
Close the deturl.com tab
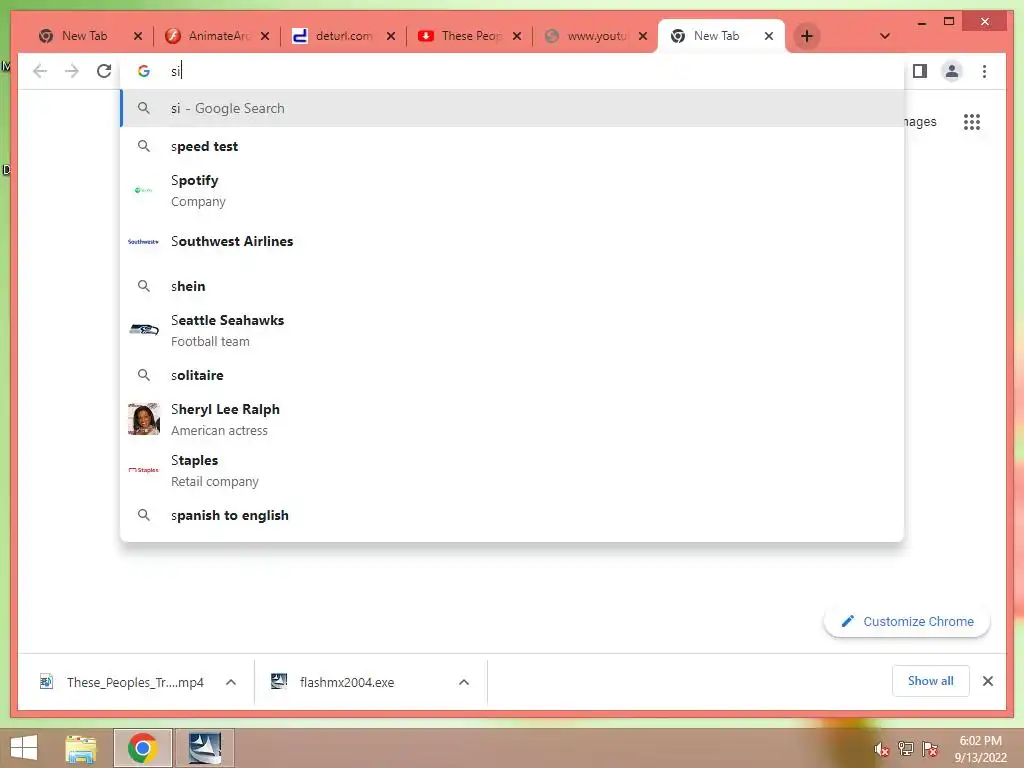coord(391,36)
